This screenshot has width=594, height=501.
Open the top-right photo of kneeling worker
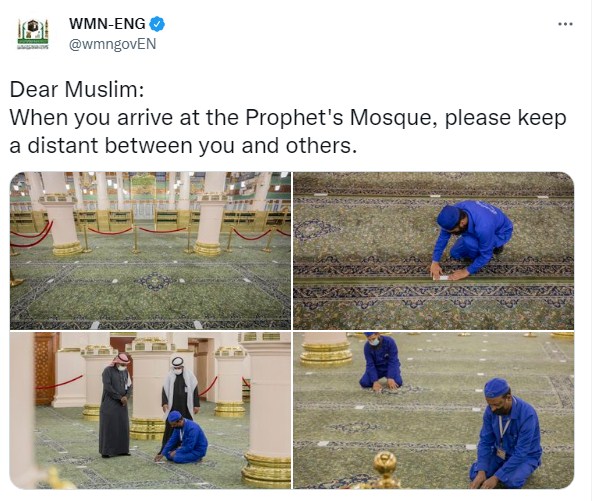click(434, 251)
